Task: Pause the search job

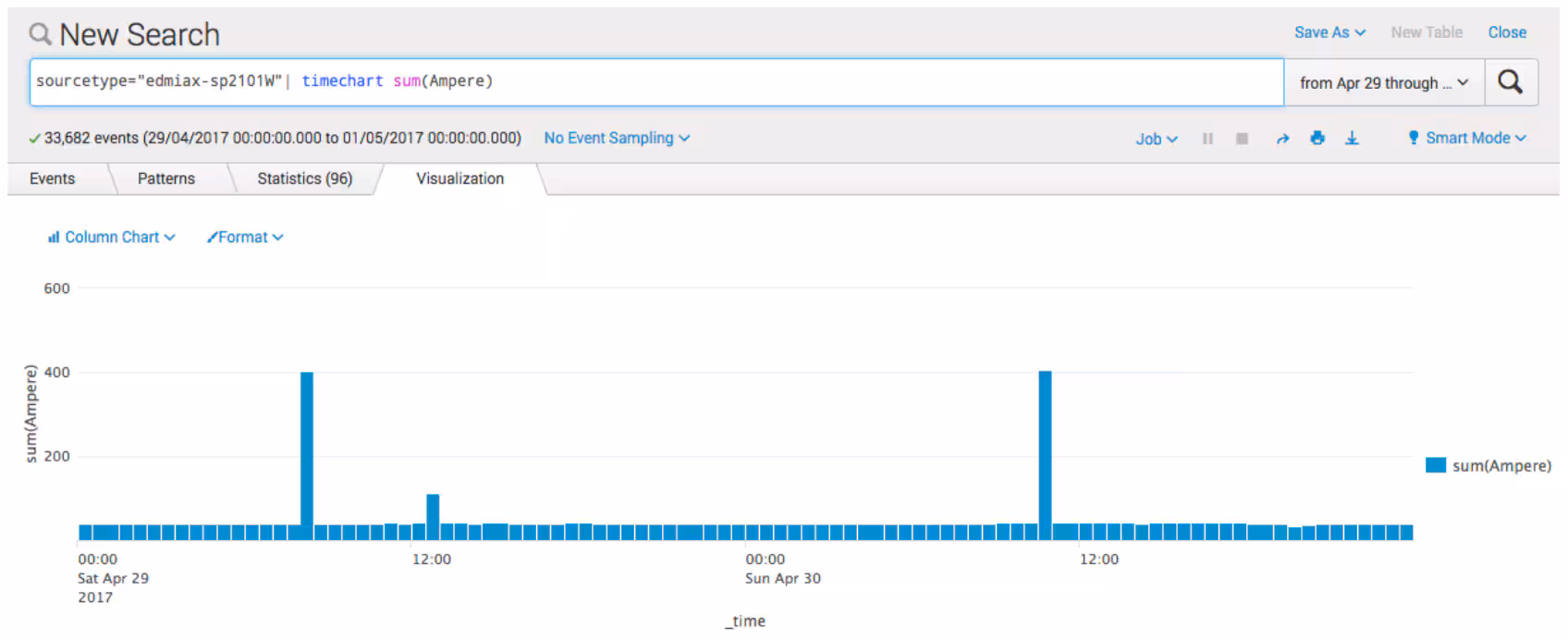Action: click(1207, 139)
